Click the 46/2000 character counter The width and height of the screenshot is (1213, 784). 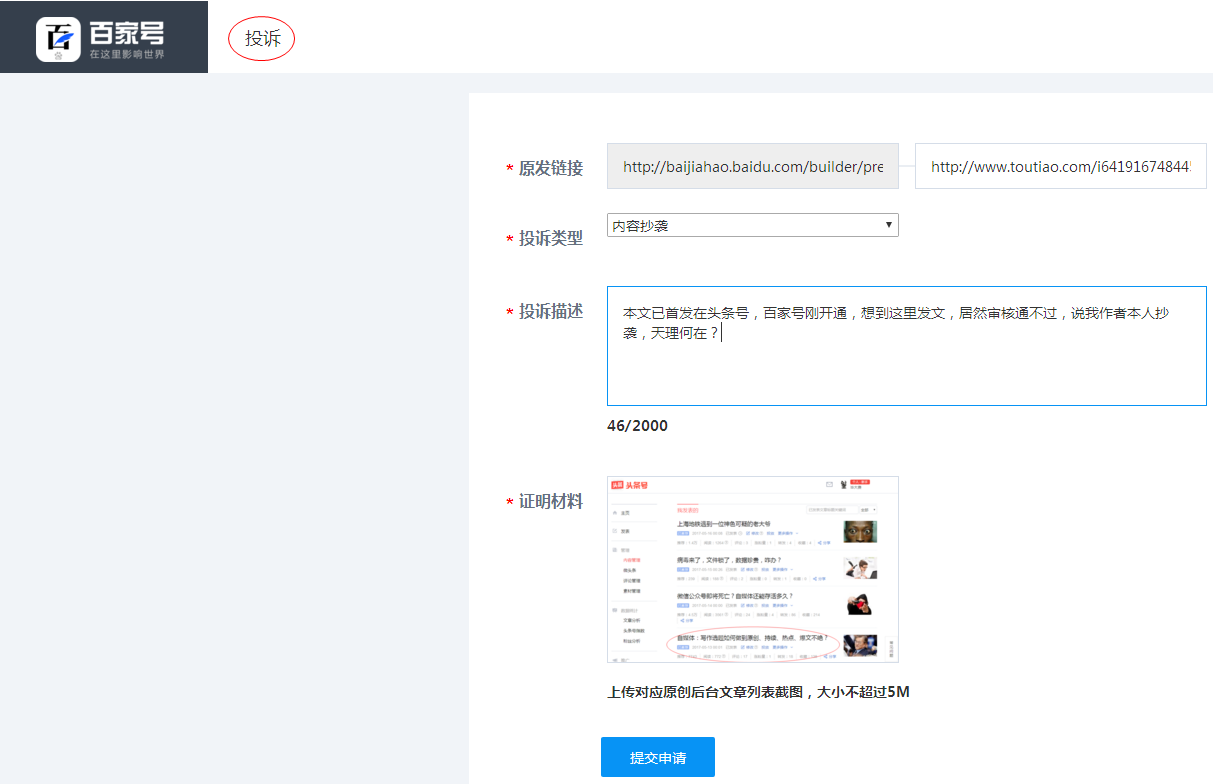click(x=637, y=426)
